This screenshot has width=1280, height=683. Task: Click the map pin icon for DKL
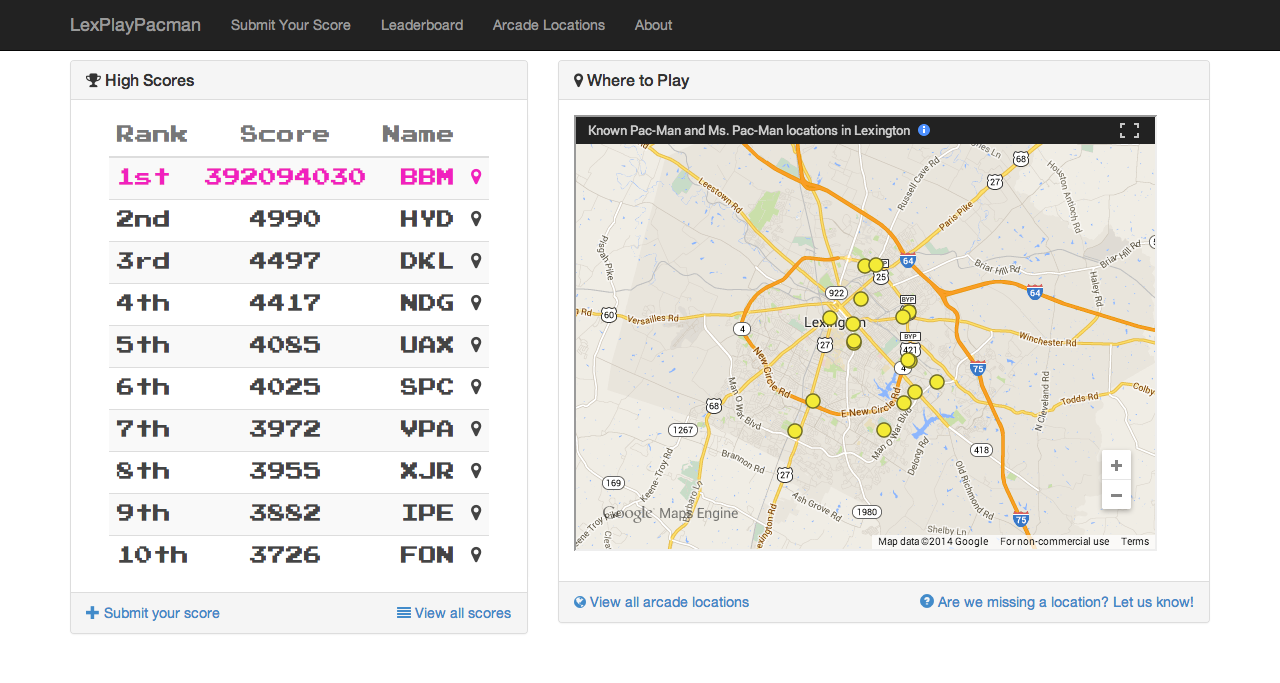click(x=476, y=261)
